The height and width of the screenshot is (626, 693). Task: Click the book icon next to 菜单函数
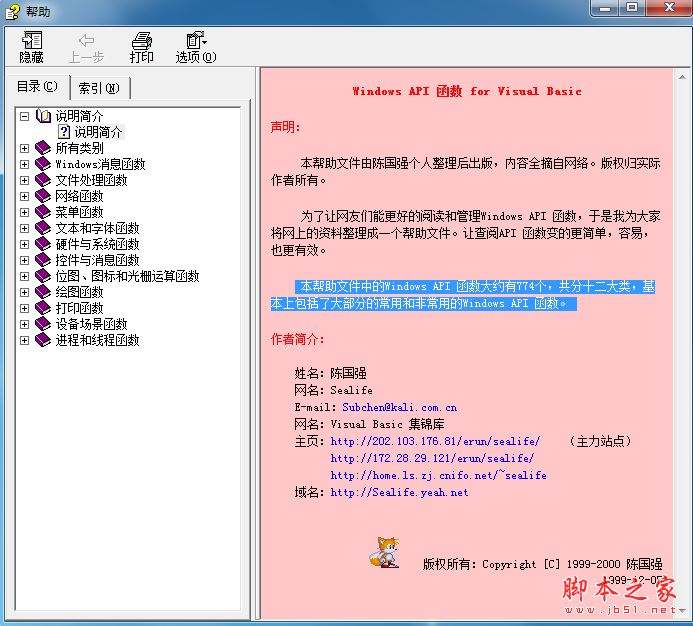coord(43,212)
